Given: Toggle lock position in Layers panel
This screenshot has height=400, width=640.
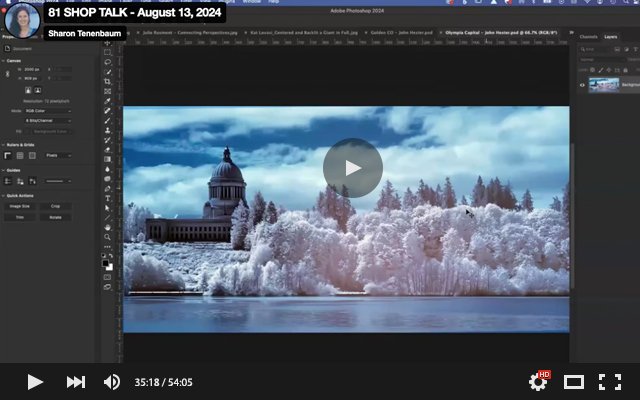Looking at the screenshot, I should (x=609, y=70).
